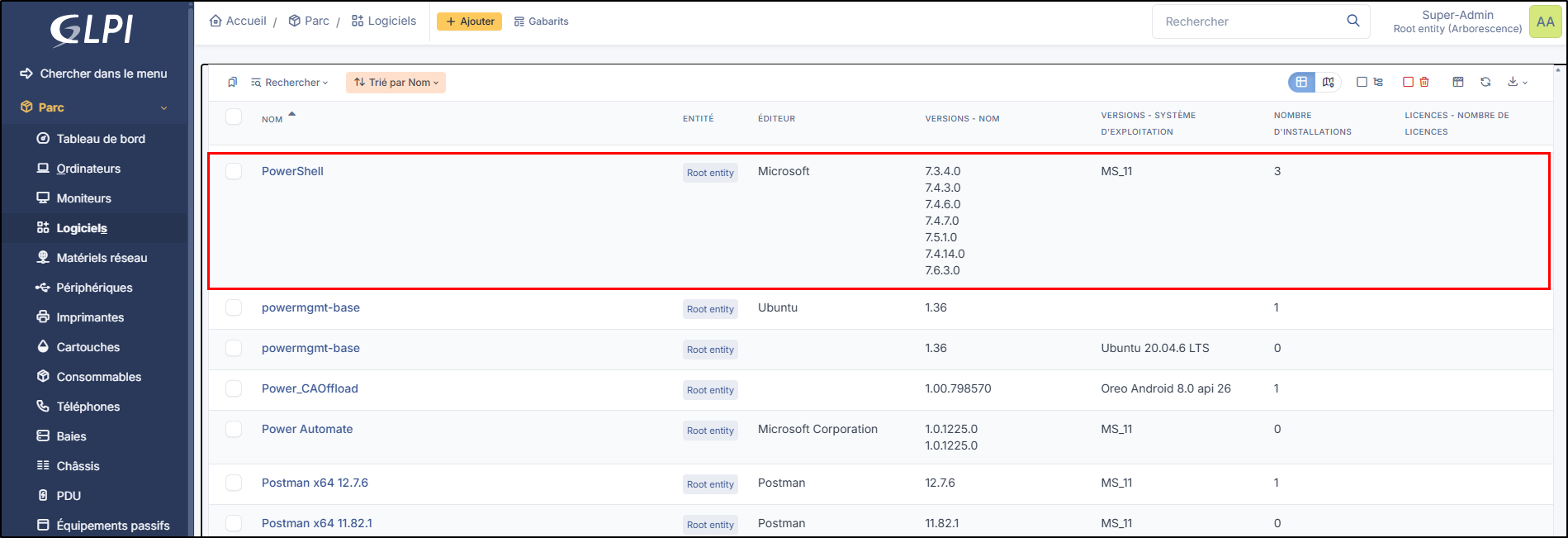Check powermgmt-base Ubuntu 20.04.6 LTS row checkbox

pos(234,348)
